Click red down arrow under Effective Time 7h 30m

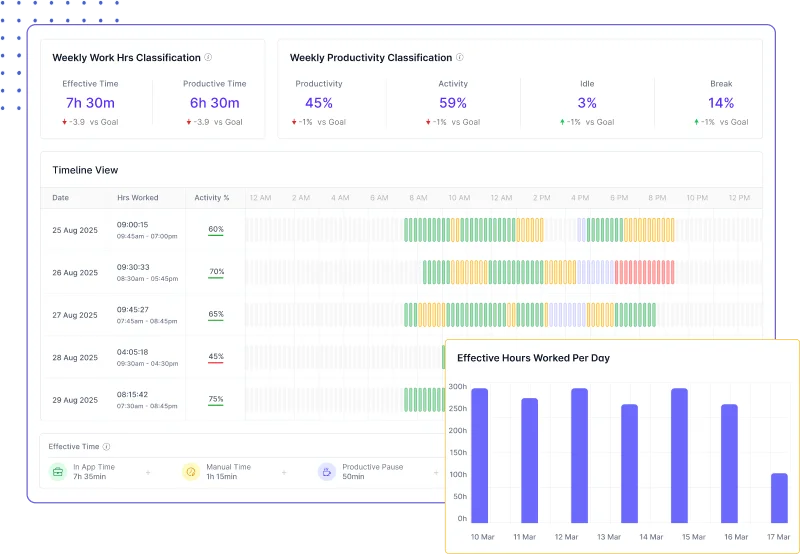pyautogui.click(x=64, y=122)
